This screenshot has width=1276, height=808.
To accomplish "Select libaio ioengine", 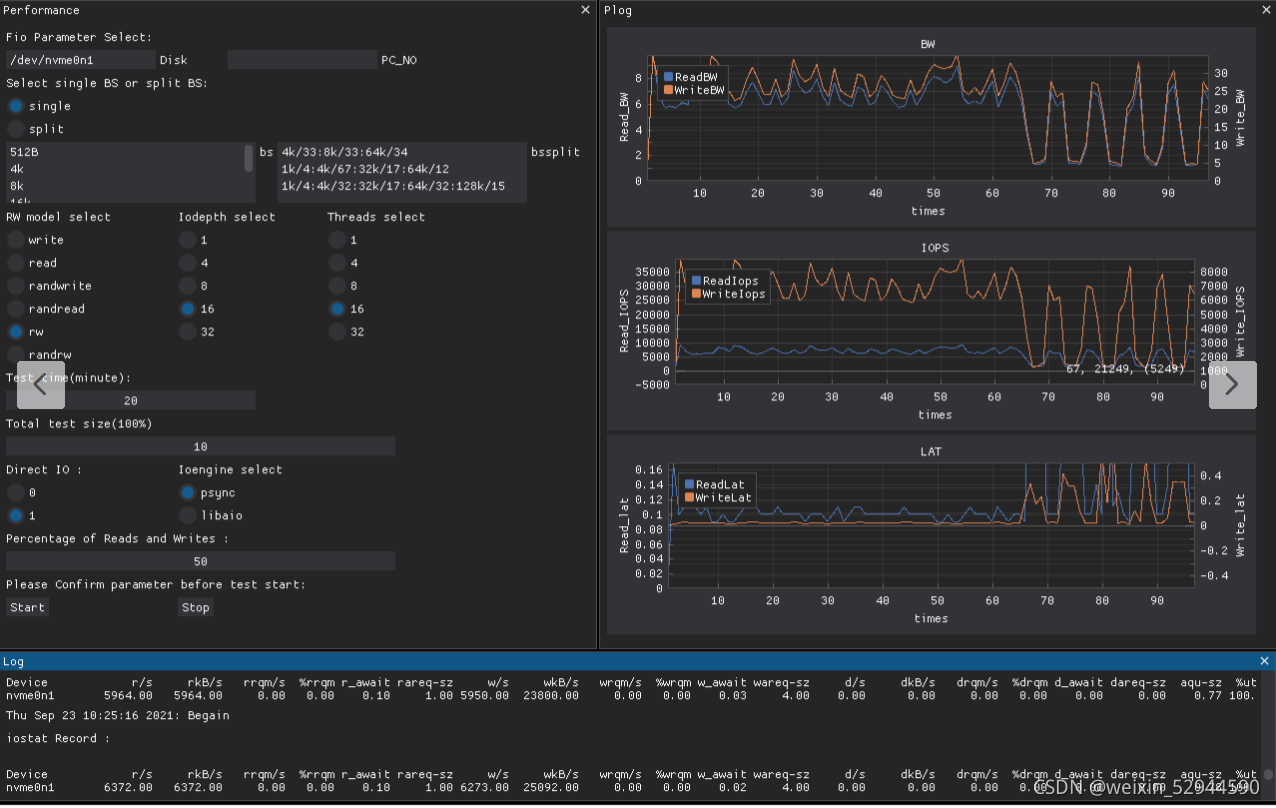I will 188,516.
